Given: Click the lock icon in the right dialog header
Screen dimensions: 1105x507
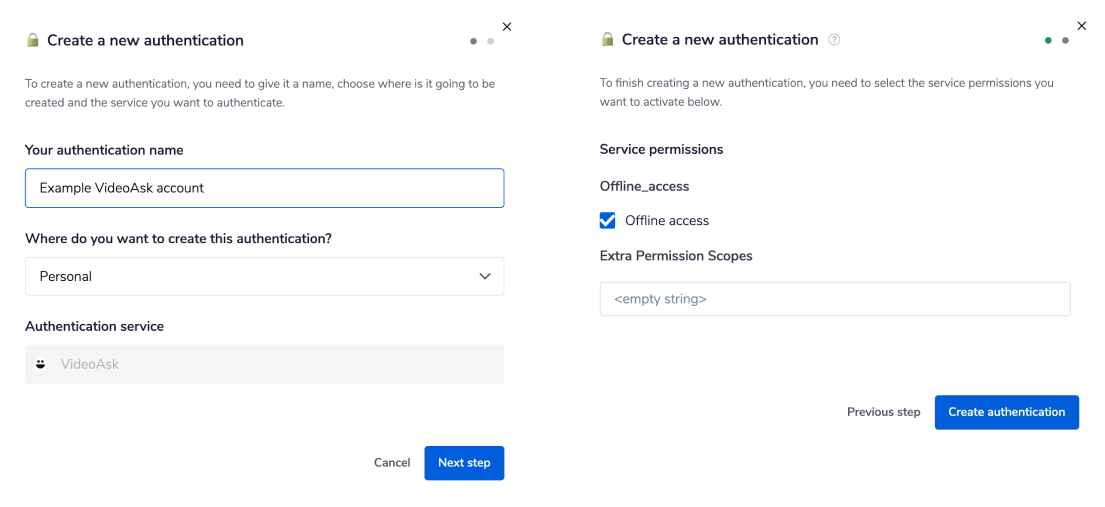Looking at the screenshot, I should point(607,40).
